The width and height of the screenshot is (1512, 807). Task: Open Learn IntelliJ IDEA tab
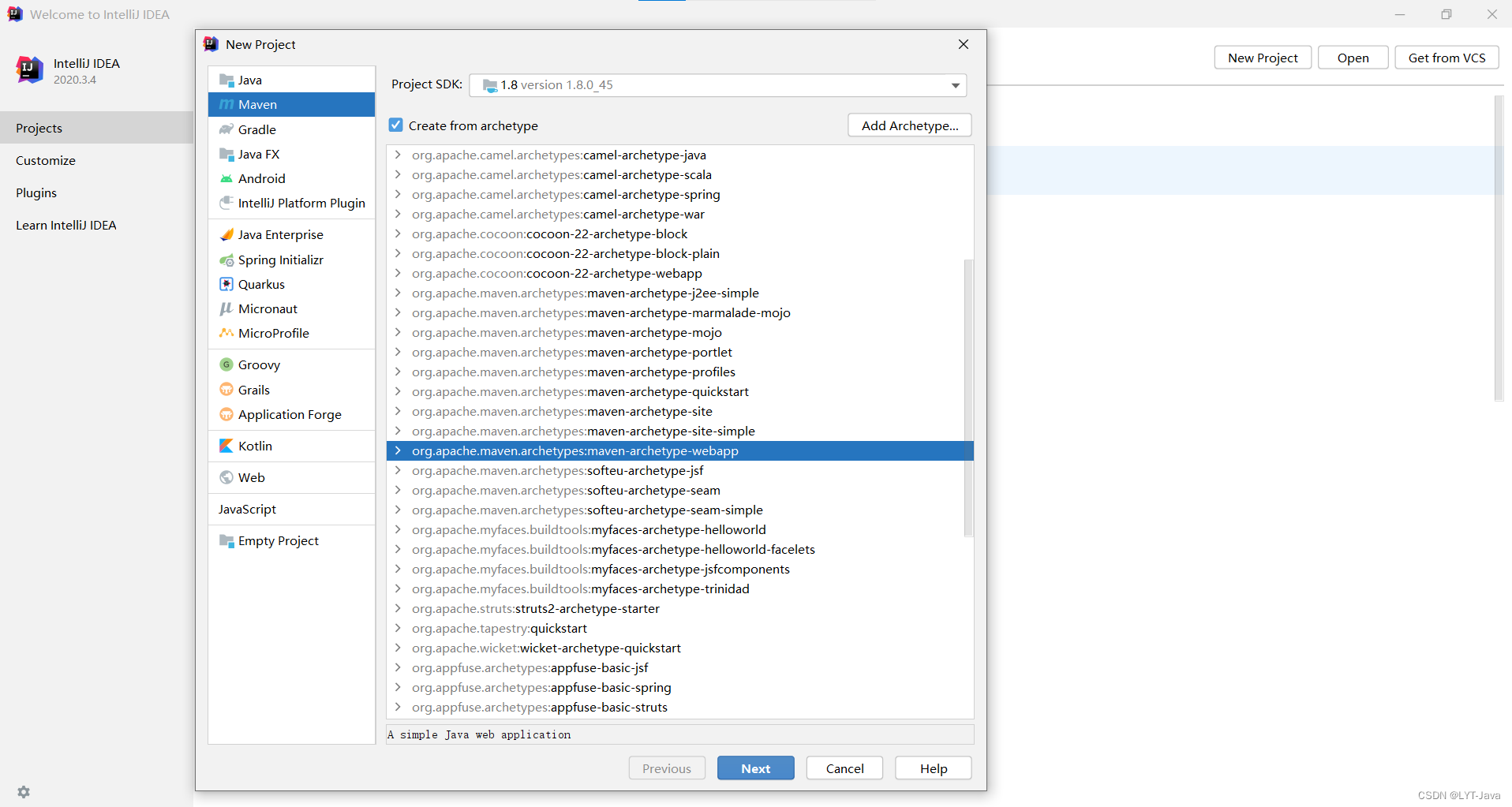pos(96,225)
